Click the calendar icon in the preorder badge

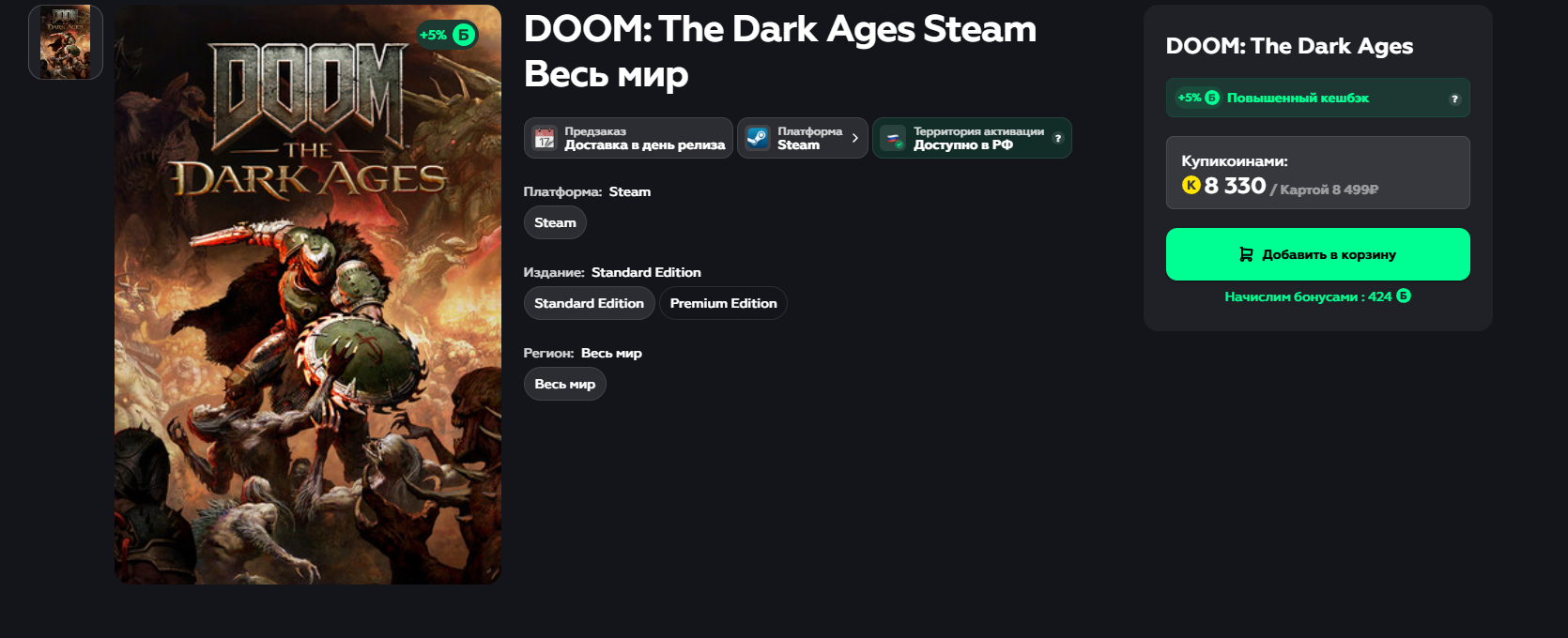pyautogui.click(x=545, y=138)
